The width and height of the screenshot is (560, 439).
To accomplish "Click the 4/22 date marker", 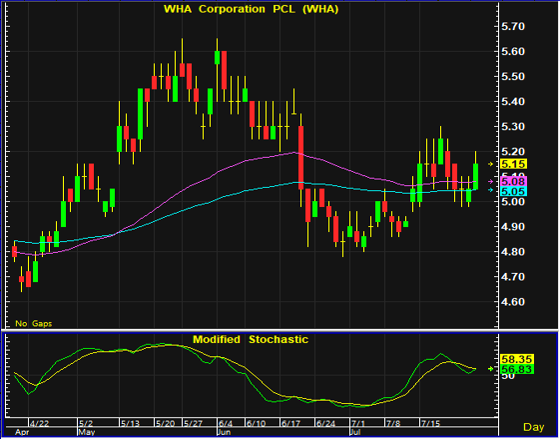I will [x=39, y=424].
